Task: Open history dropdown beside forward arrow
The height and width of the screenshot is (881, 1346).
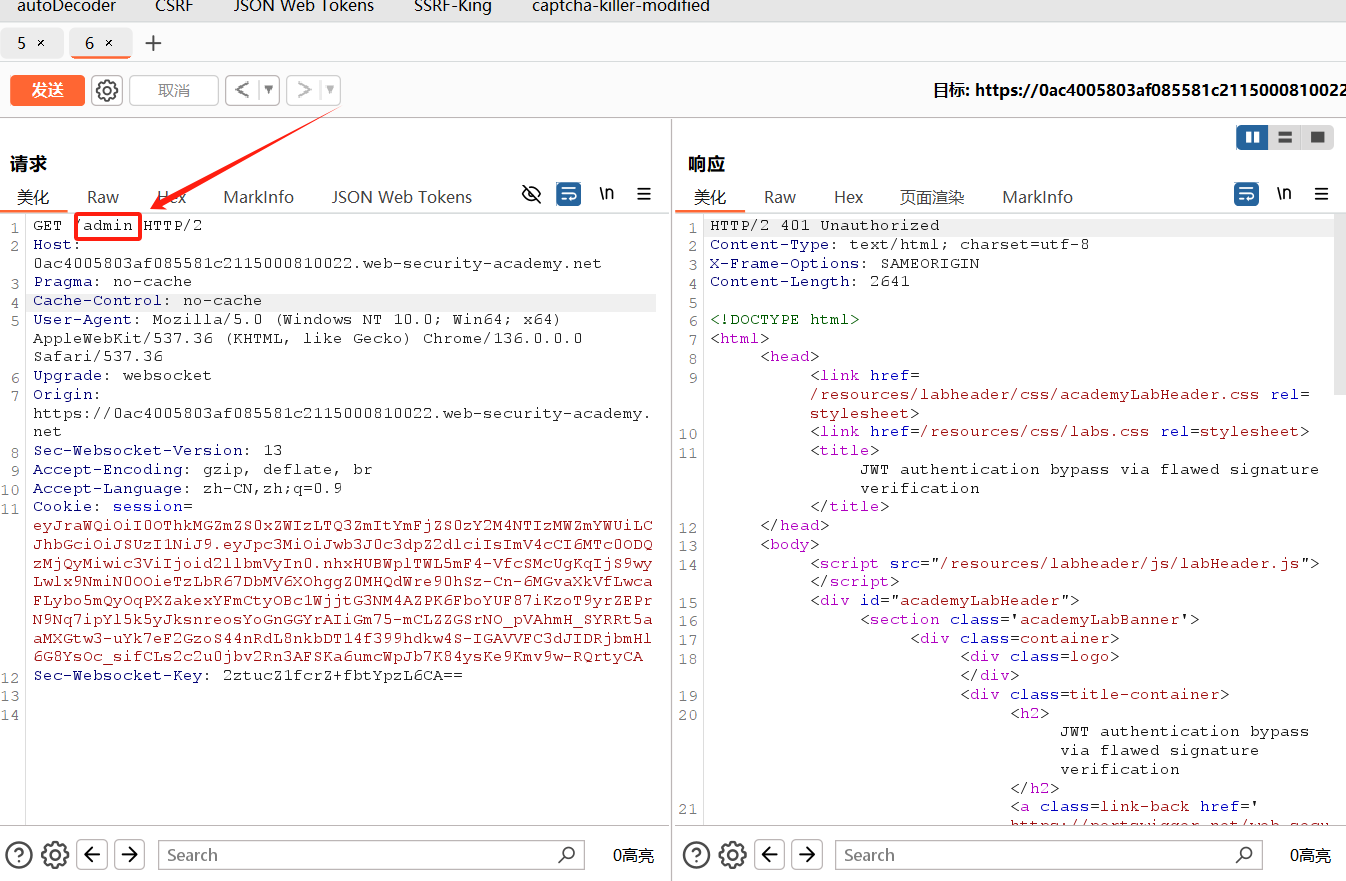Action: pos(331,90)
